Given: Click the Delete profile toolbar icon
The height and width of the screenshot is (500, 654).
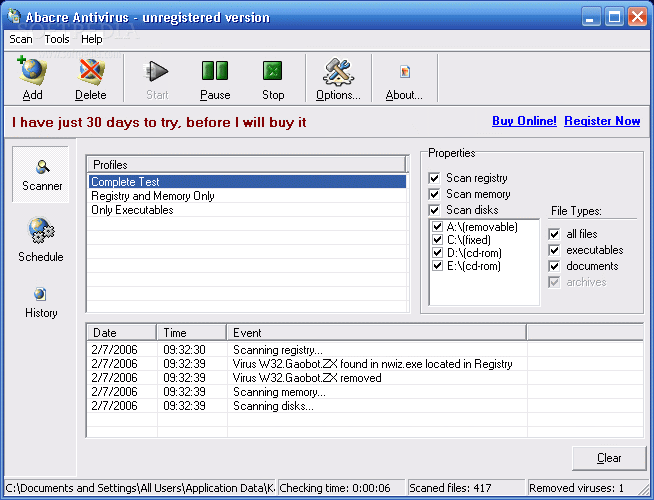Looking at the screenshot, I should [x=91, y=72].
